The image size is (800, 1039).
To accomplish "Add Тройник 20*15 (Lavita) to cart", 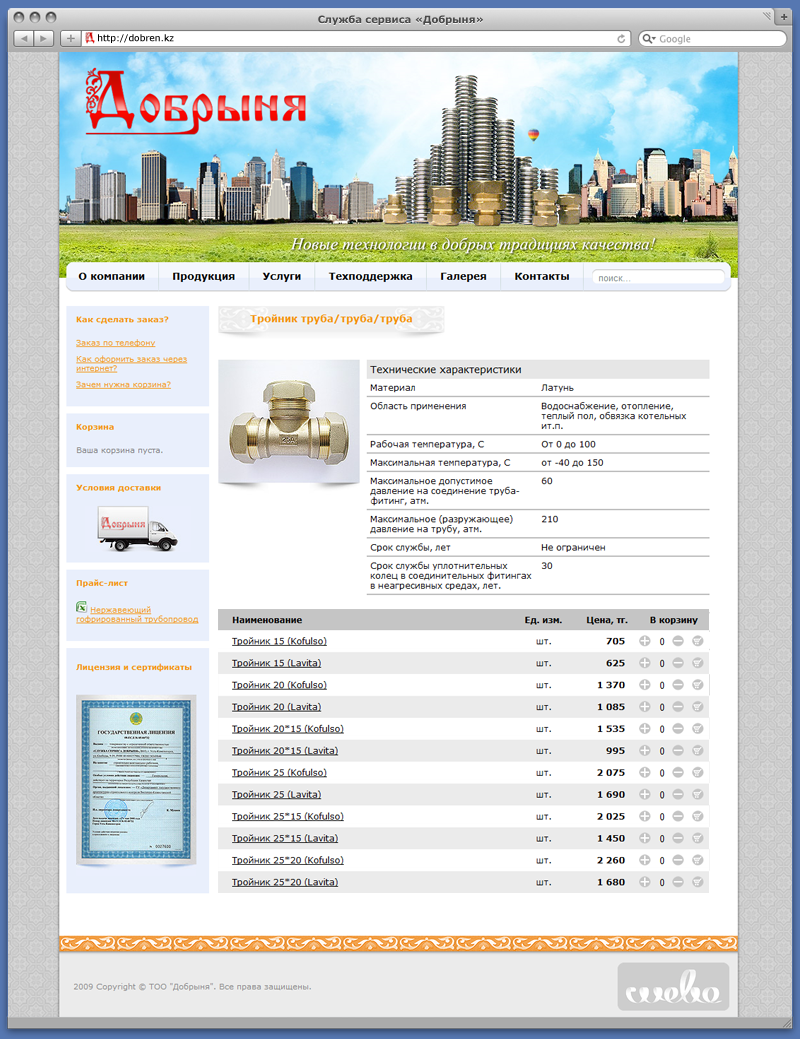I will click(697, 750).
